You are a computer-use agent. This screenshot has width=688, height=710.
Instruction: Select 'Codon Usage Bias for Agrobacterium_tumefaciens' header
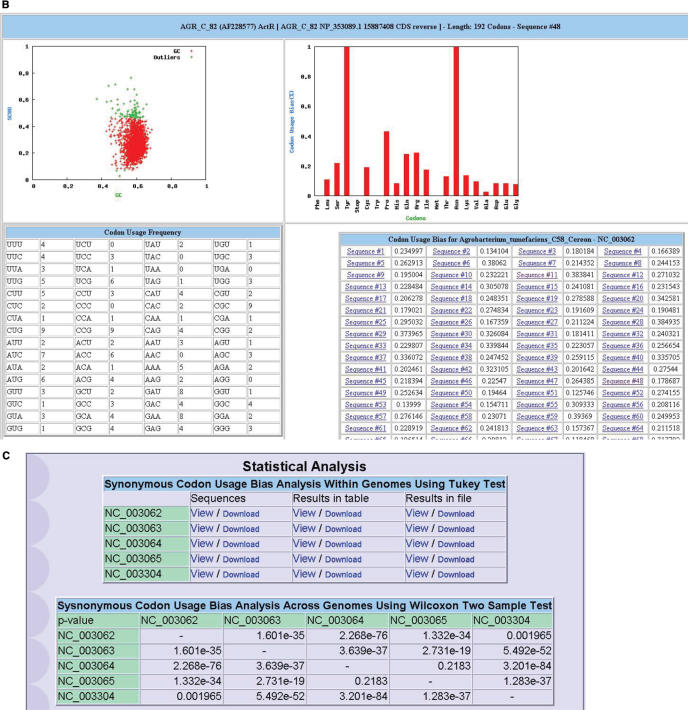pos(511,239)
